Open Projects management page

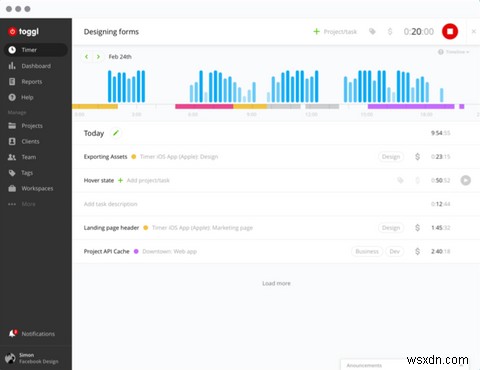pyautogui.click(x=32, y=126)
